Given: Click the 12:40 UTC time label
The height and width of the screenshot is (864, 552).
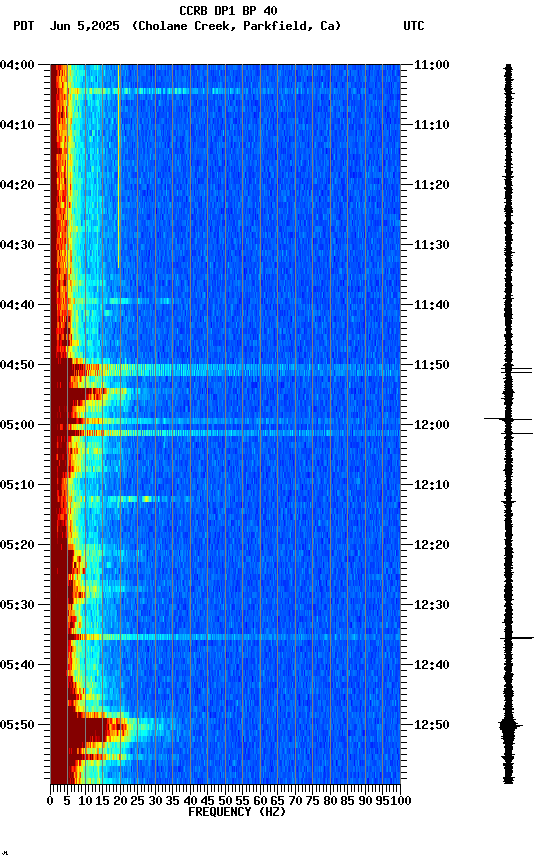Looking at the screenshot, I should click(x=432, y=665).
